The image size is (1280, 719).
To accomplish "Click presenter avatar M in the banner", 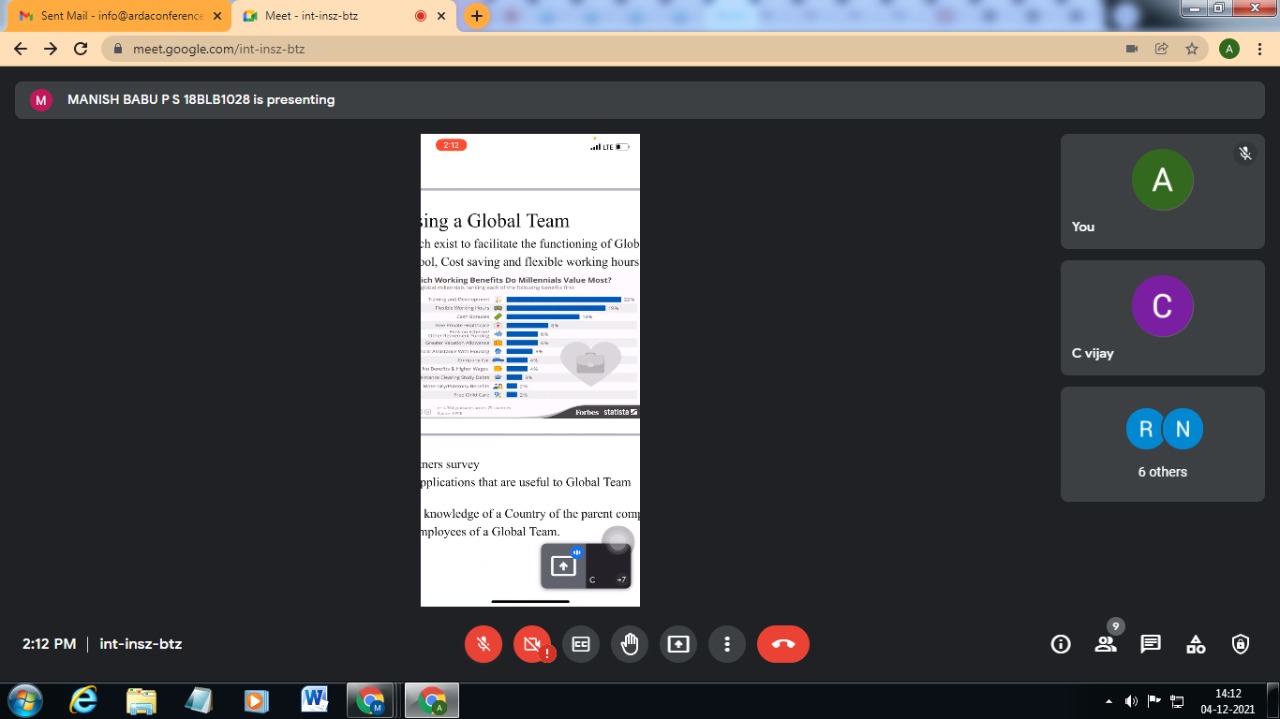I will [x=41, y=100].
